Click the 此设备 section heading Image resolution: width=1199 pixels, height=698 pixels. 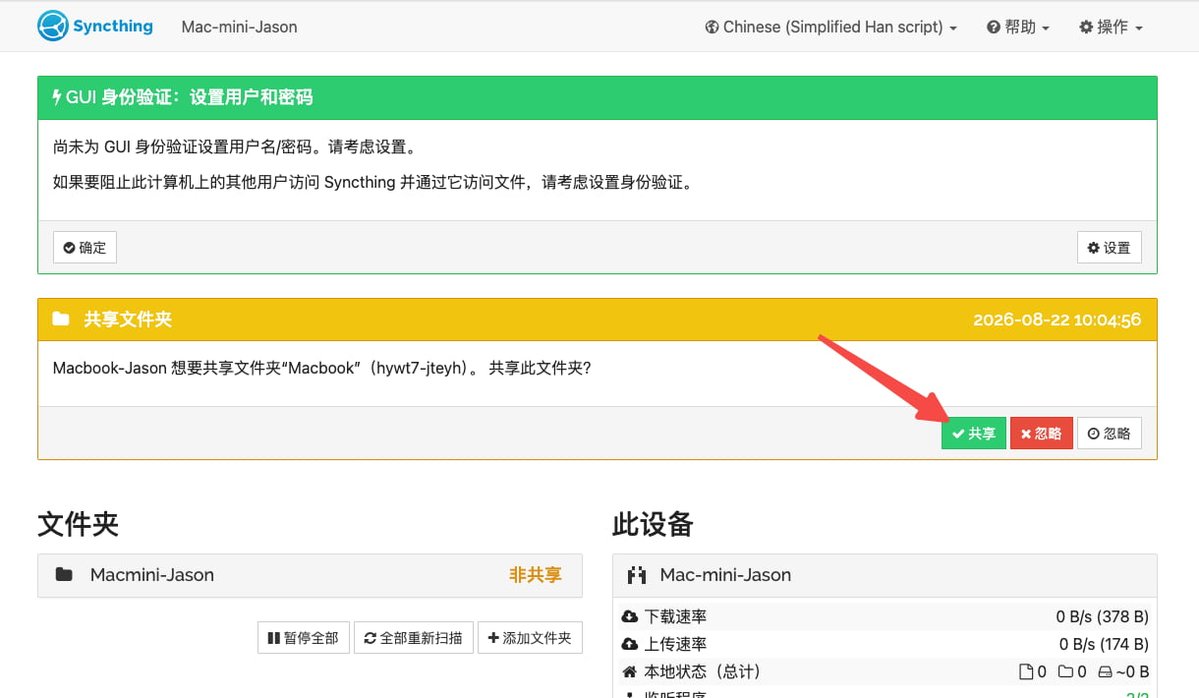[653, 524]
